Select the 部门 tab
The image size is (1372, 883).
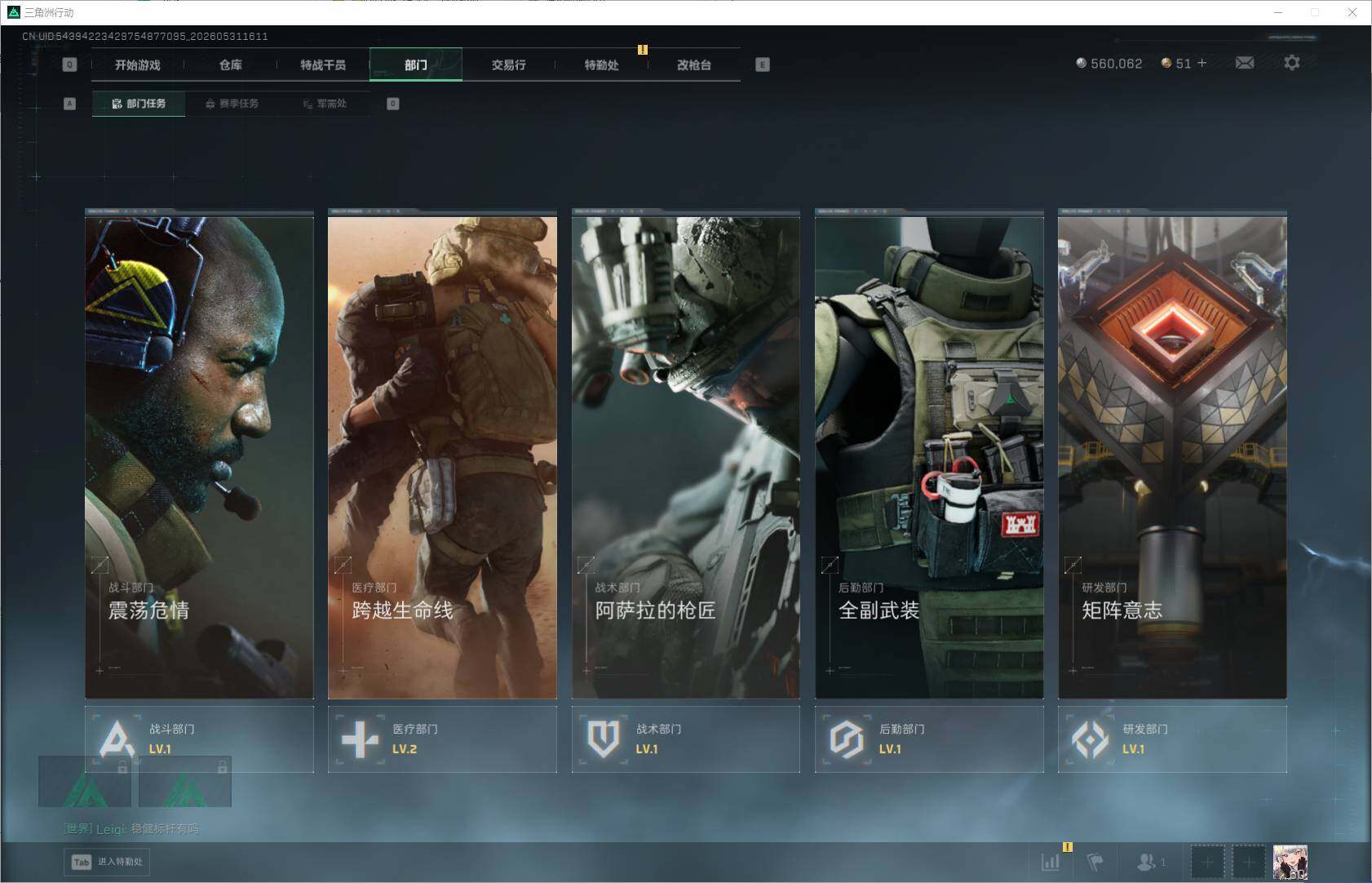(416, 65)
